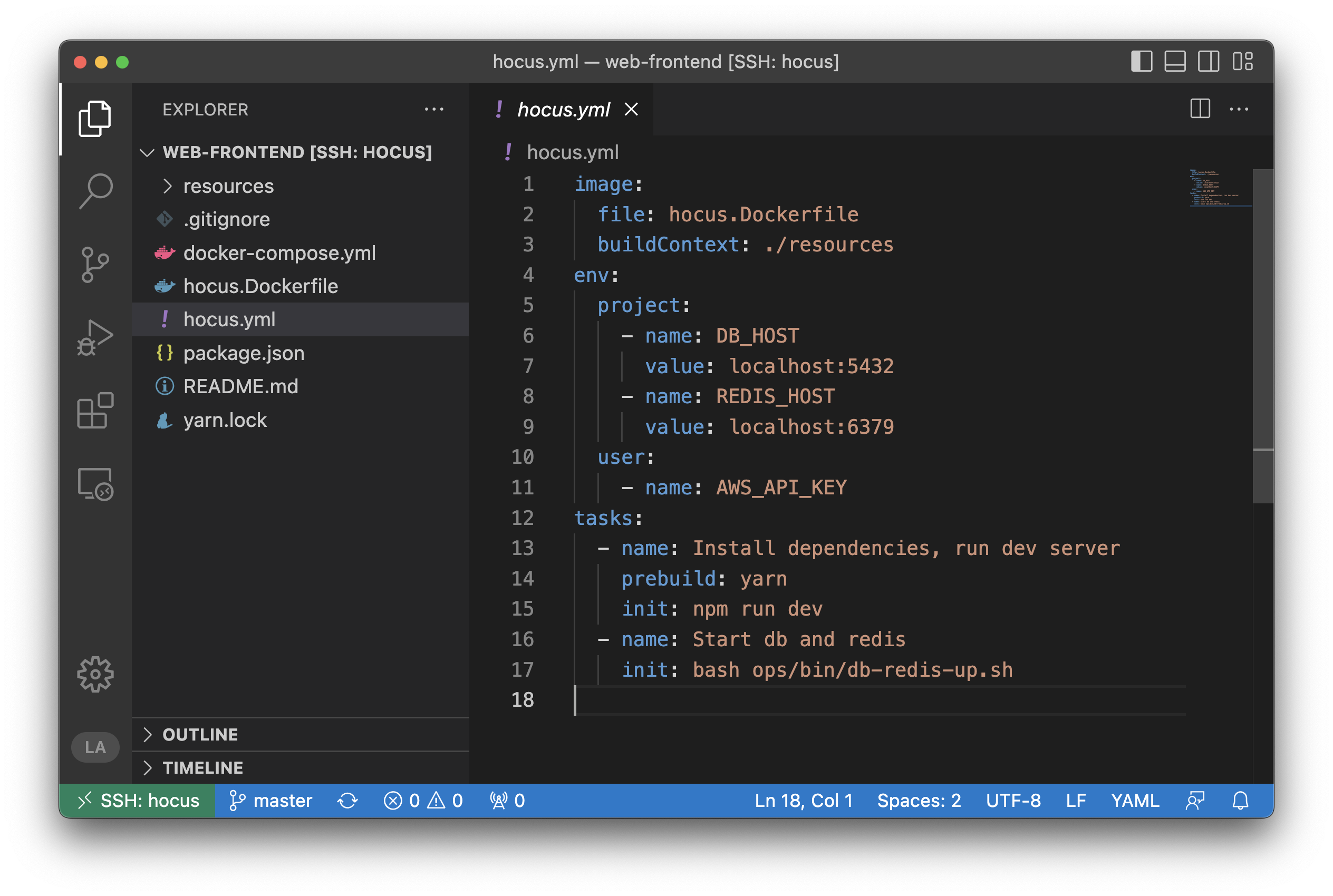Select the hocus.yml editor tab
This screenshot has width=1333, height=896.
click(563, 109)
